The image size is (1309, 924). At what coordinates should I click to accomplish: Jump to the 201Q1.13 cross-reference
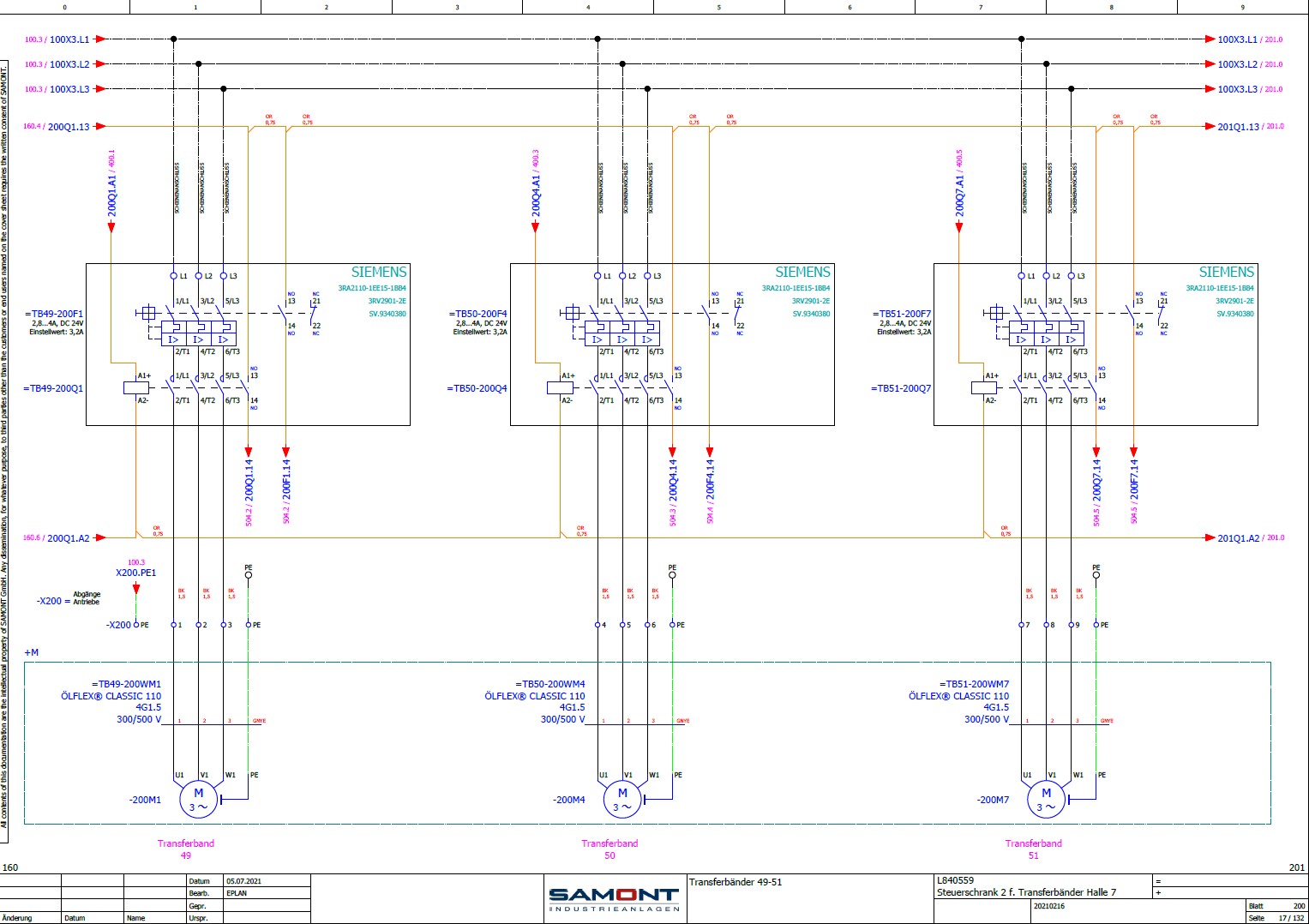coord(1251,127)
